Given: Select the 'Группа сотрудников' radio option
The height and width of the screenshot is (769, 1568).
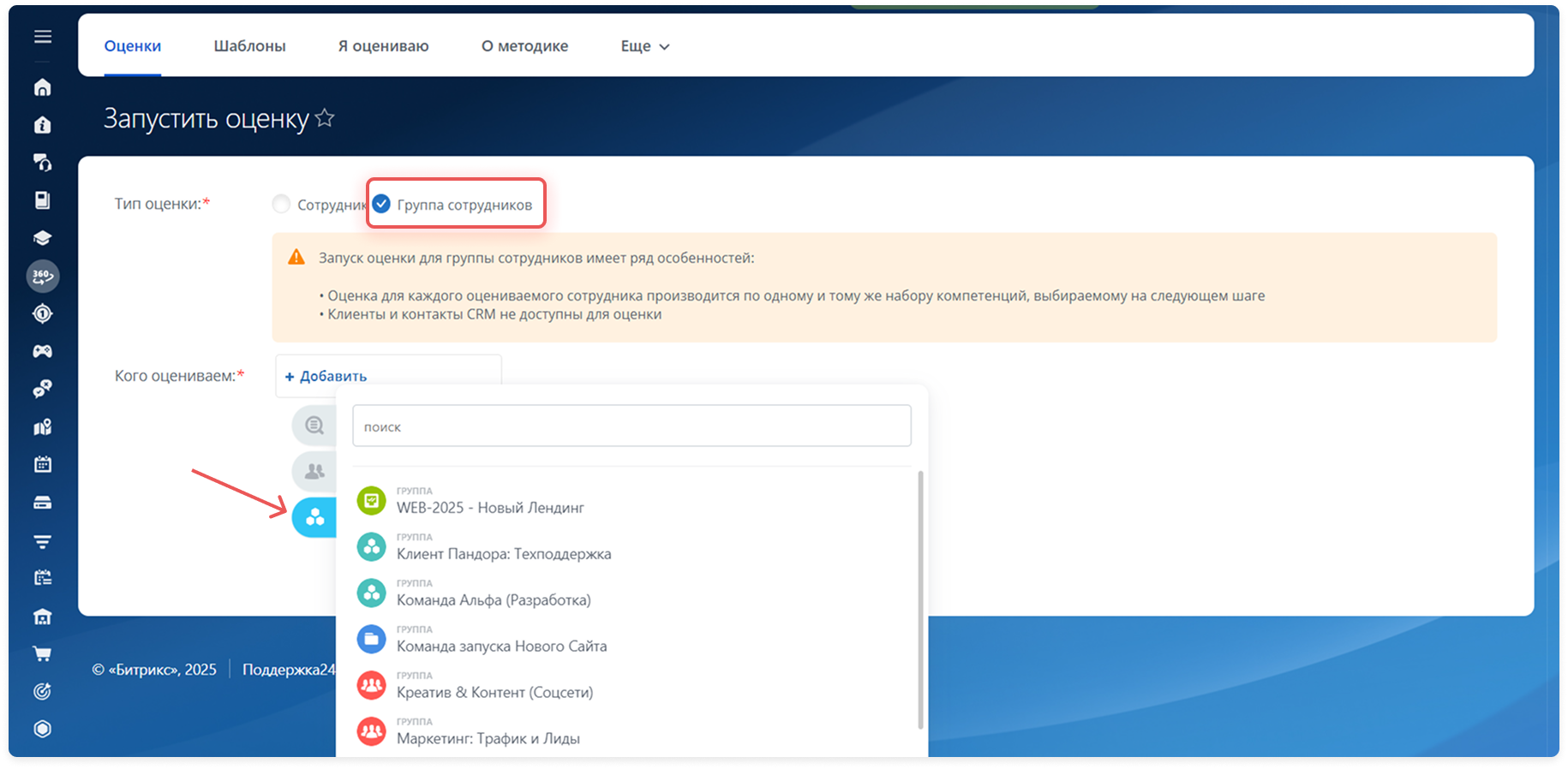Looking at the screenshot, I should point(381,204).
